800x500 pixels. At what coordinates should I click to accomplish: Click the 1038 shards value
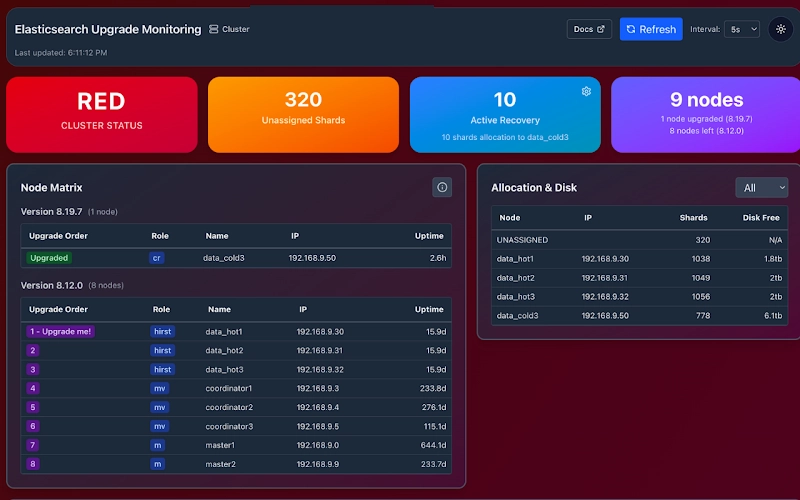pyautogui.click(x=701, y=259)
